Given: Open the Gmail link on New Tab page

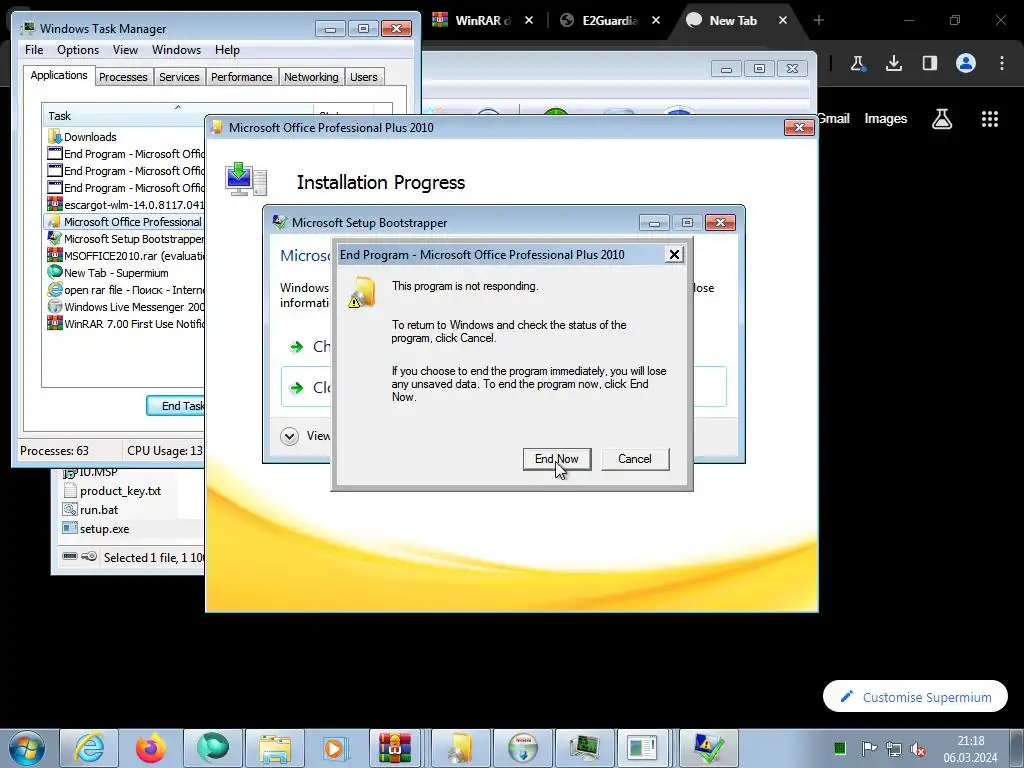Looking at the screenshot, I should 834,118.
